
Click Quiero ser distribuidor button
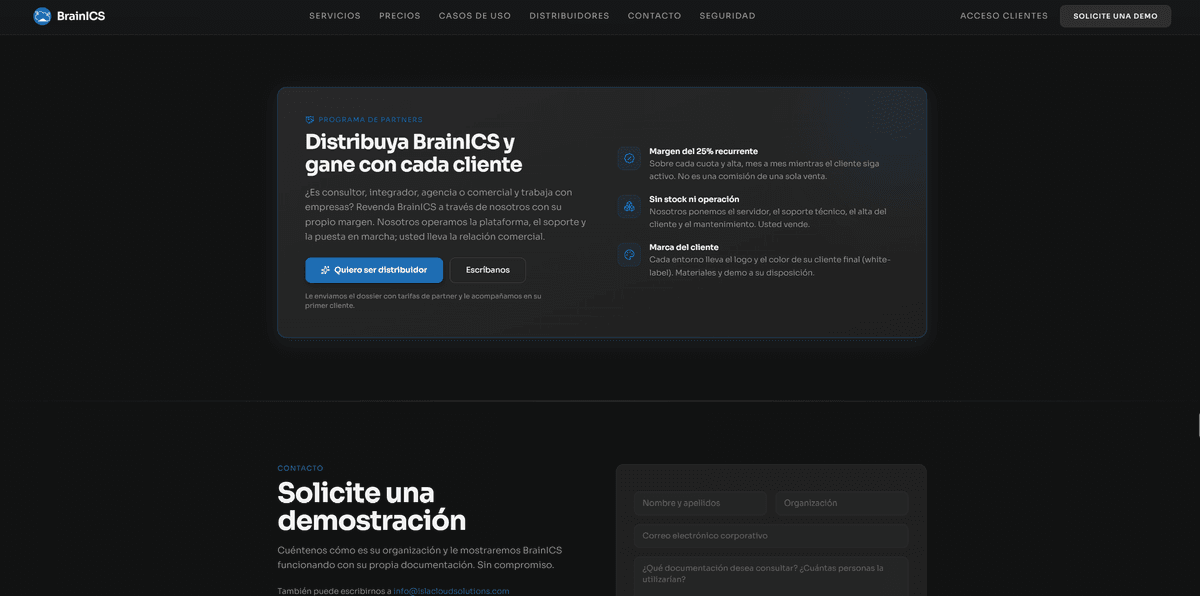coord(374,270)
